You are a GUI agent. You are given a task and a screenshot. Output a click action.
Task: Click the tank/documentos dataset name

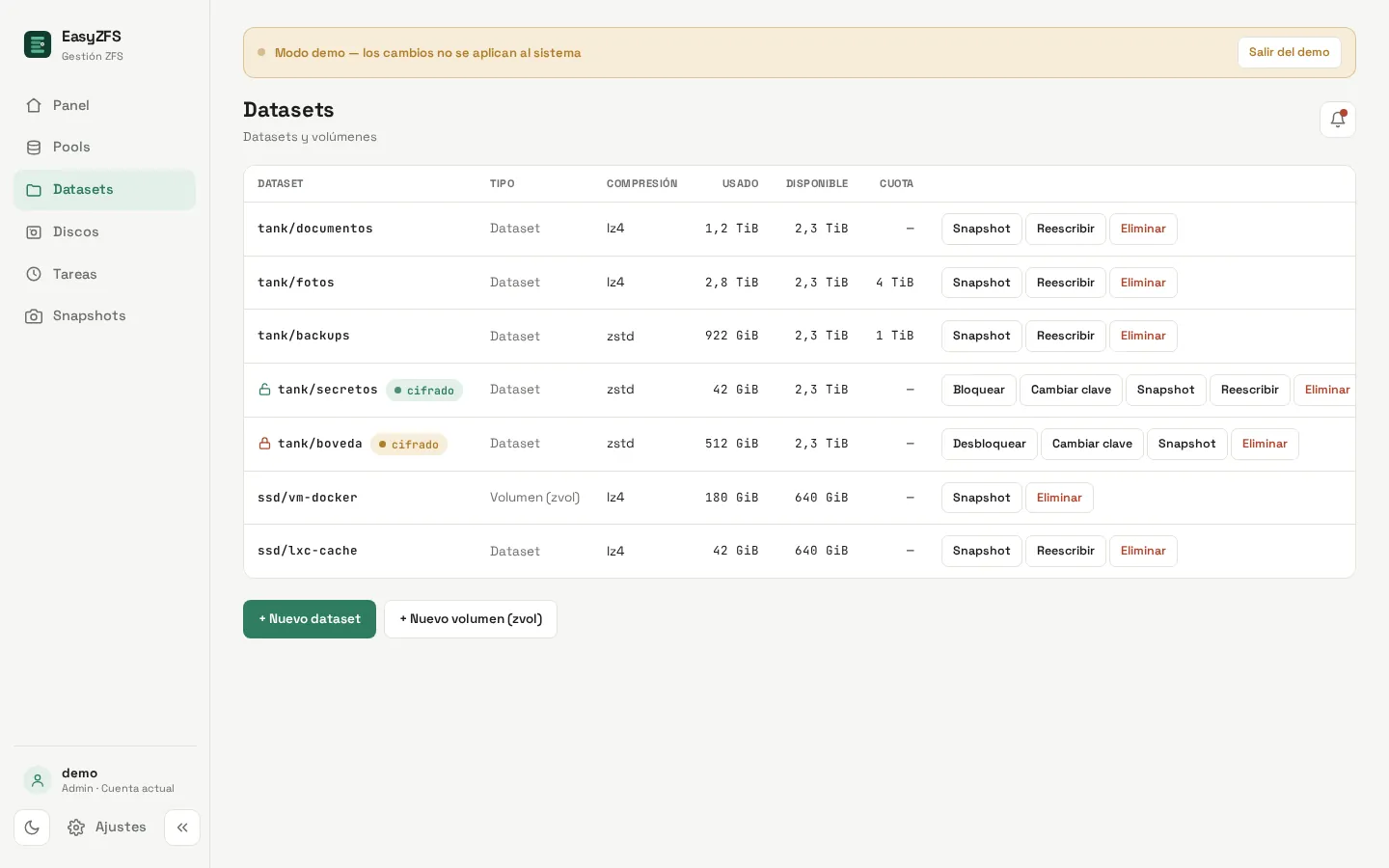pyautogui.click(x=315, y=229)
